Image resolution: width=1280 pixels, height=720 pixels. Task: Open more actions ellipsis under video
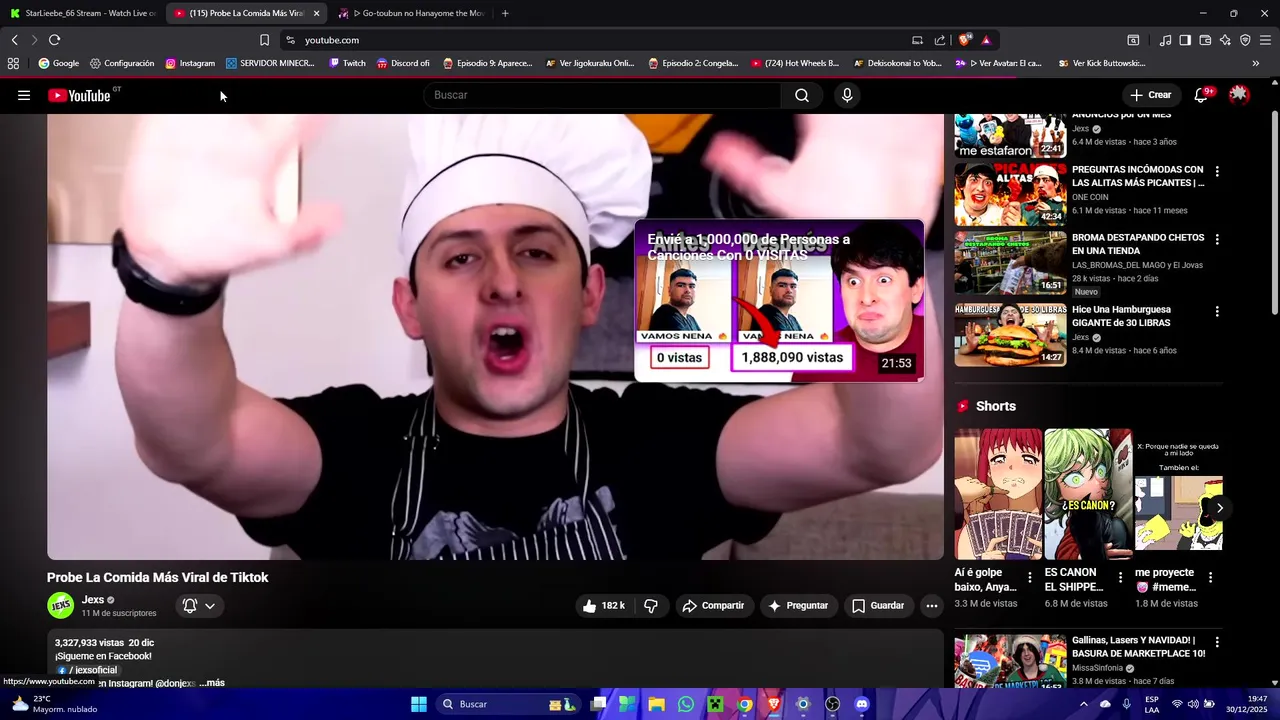coord(932,605)
